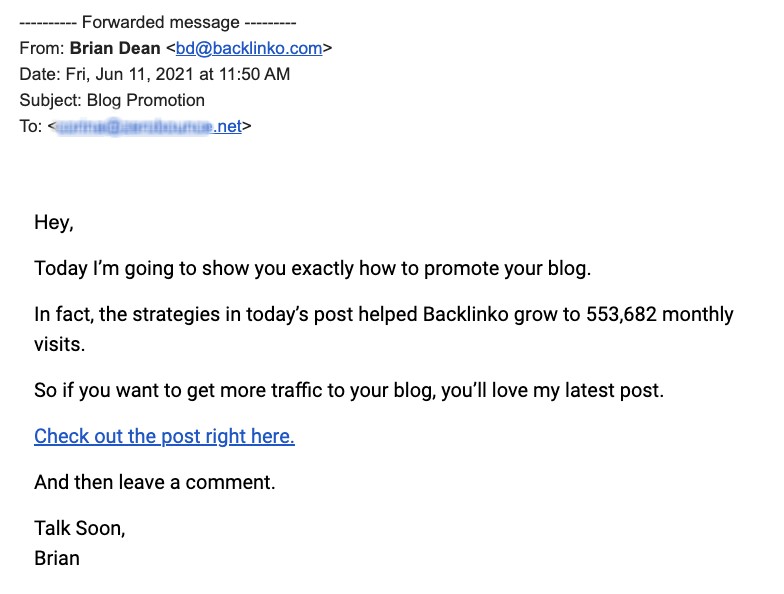Click the "Talk Soon," sign-off line

tap(80, 528)
